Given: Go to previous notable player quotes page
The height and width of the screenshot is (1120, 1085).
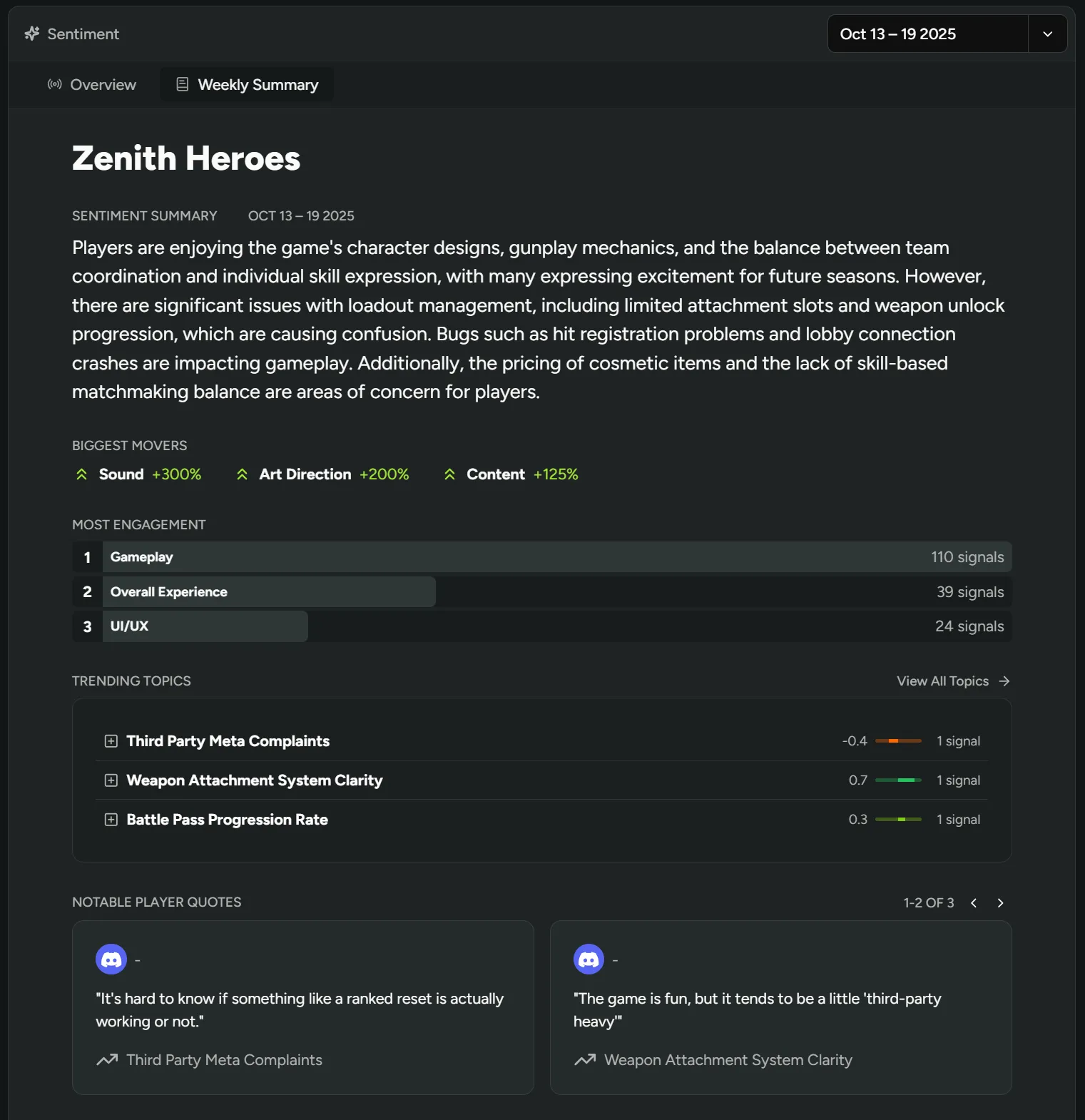Looking at the screenshot, I should (974, 903).
